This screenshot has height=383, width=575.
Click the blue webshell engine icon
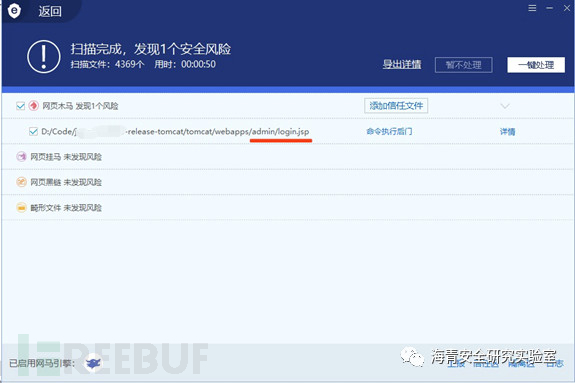coord(93,363)
